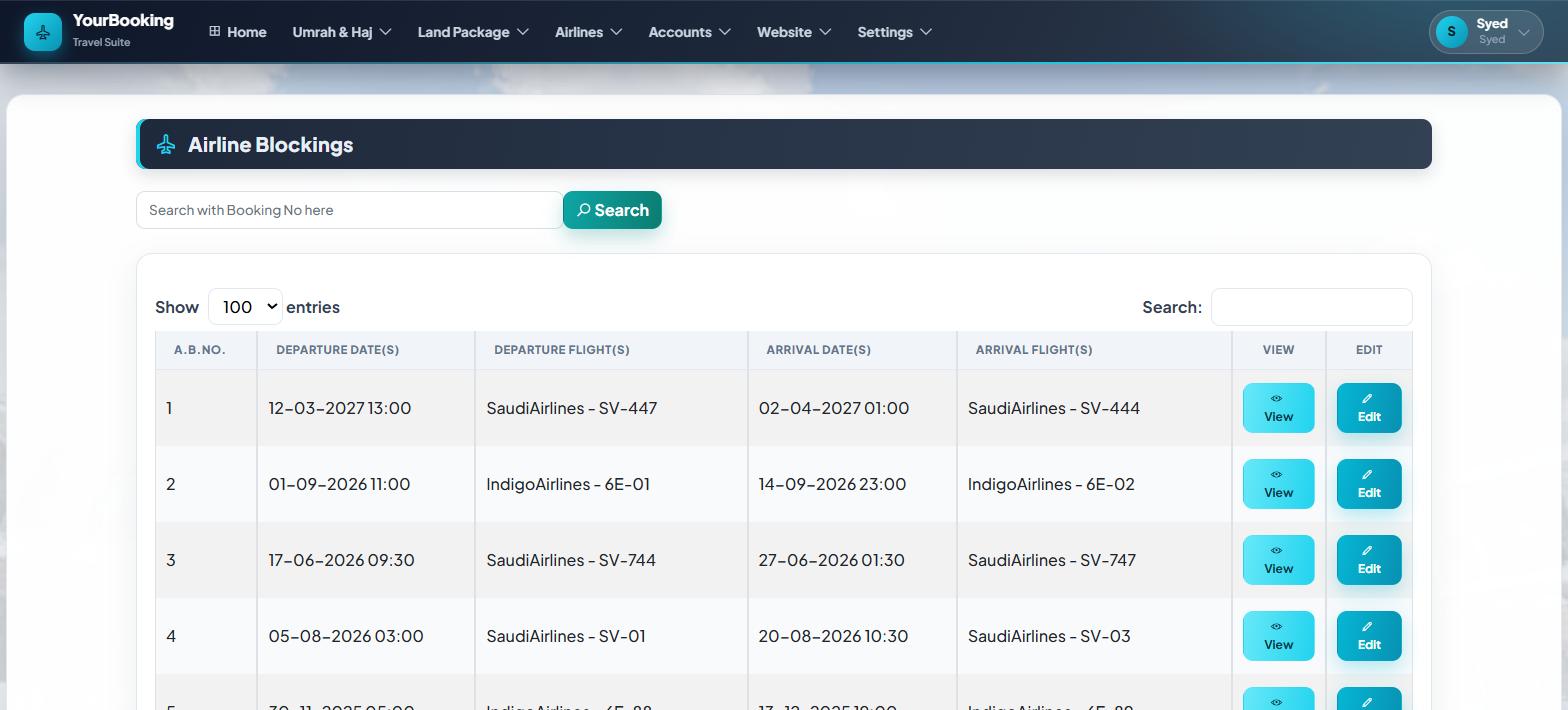View airline blocking row SV-447
1568x710 pixels.
point(1278,408)
